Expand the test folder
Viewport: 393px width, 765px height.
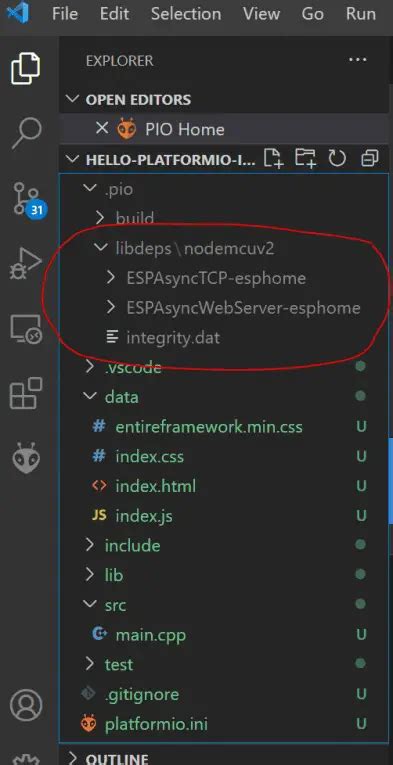(x=89, y=664)
